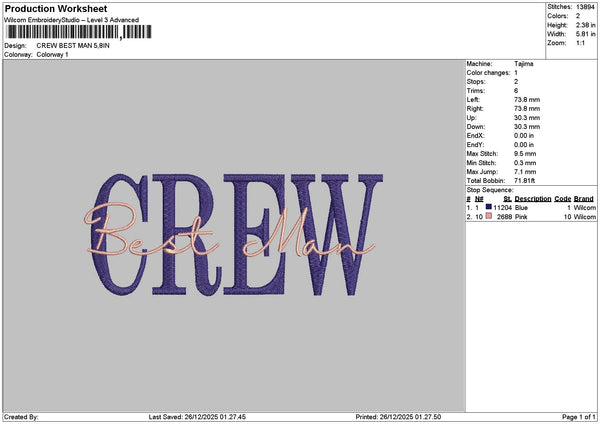The height and width of the screenshot is (424, 600).
Task: Click the Stitches count 13894
Action: (585, 7)
